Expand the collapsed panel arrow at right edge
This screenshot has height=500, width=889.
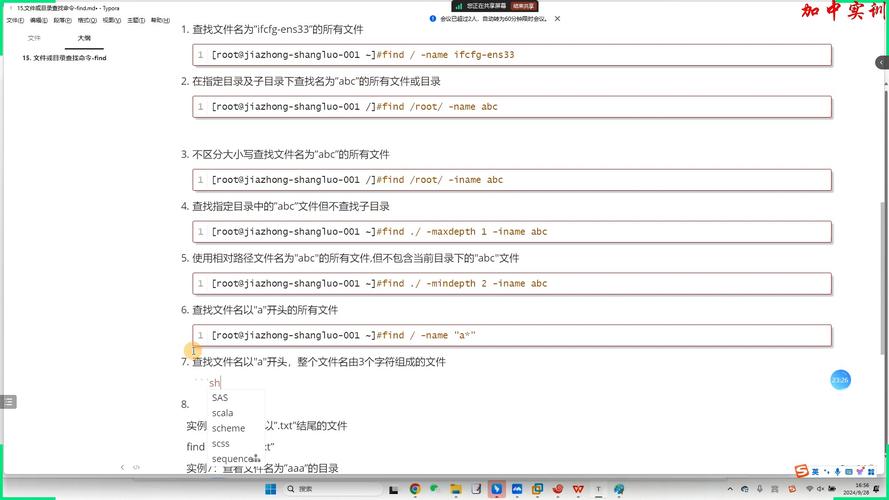[x=882, y=62]
